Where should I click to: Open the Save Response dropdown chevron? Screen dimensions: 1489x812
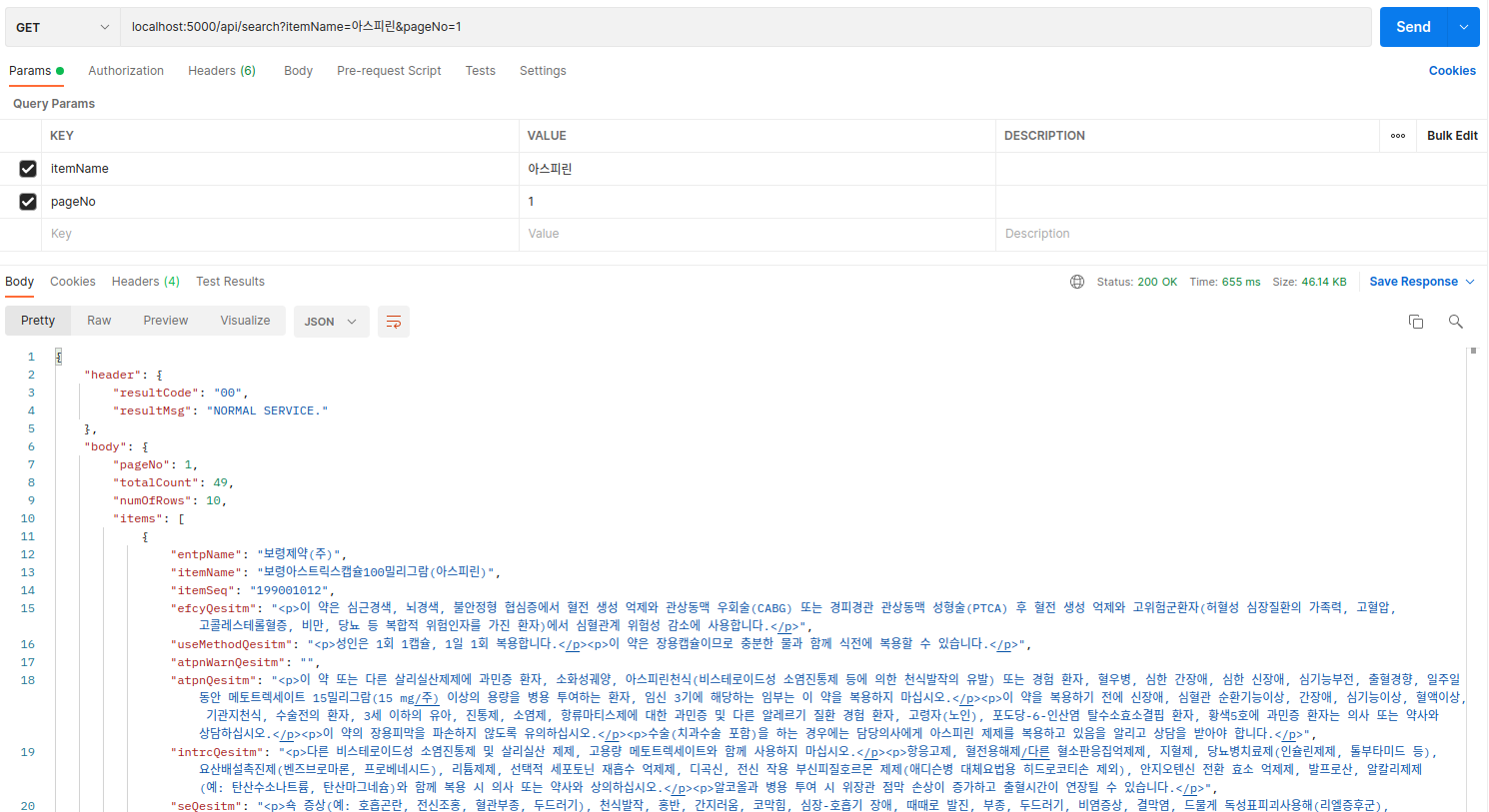(1470, 282)
